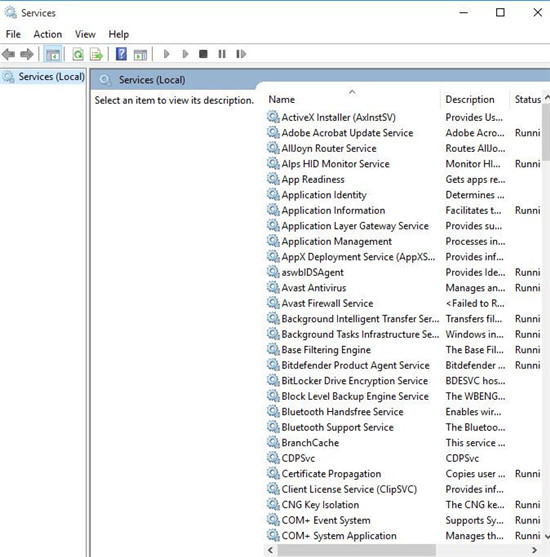Click the Pause Service toolbar icon
Viewport: 550px width, 557px height.
(222, 54)
